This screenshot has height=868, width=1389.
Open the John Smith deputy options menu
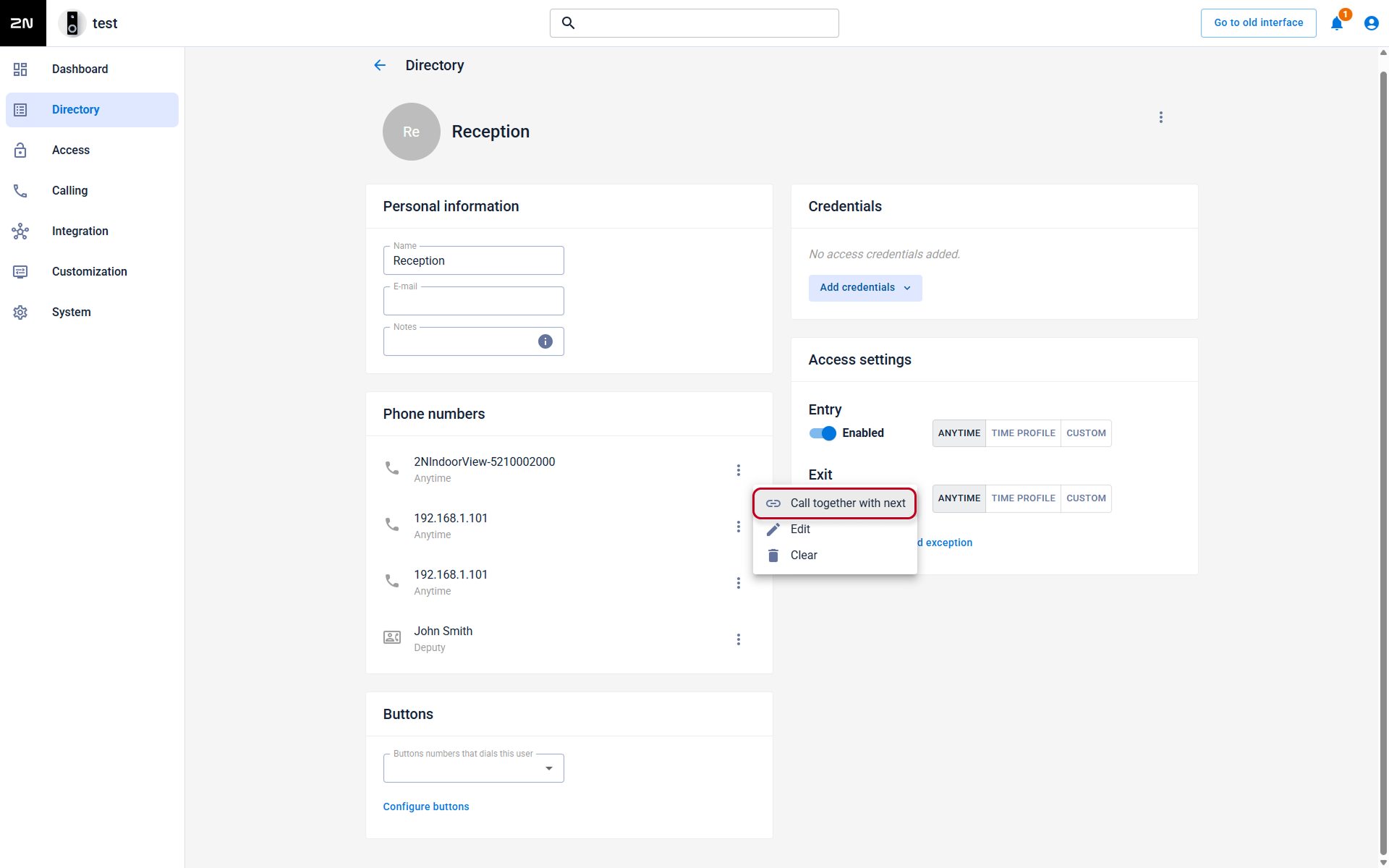coord(738,639)
